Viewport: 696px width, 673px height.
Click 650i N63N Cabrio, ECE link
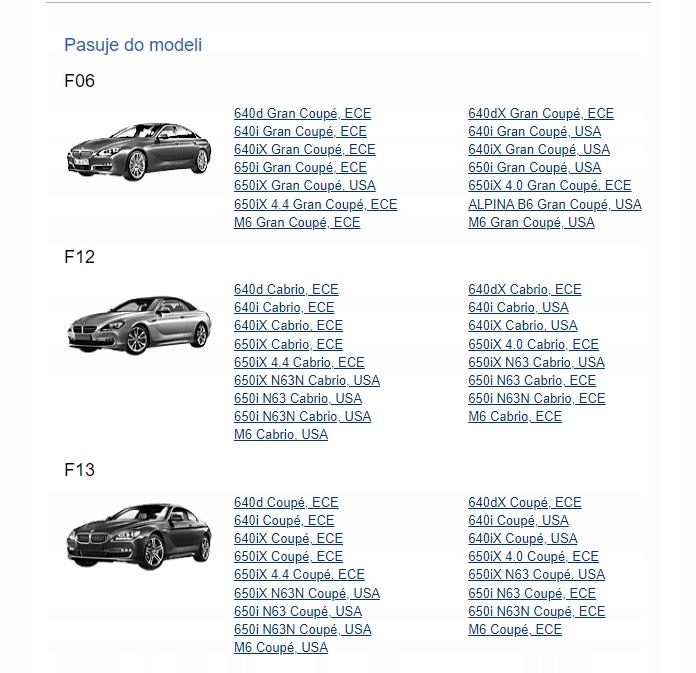click(537, 398)
